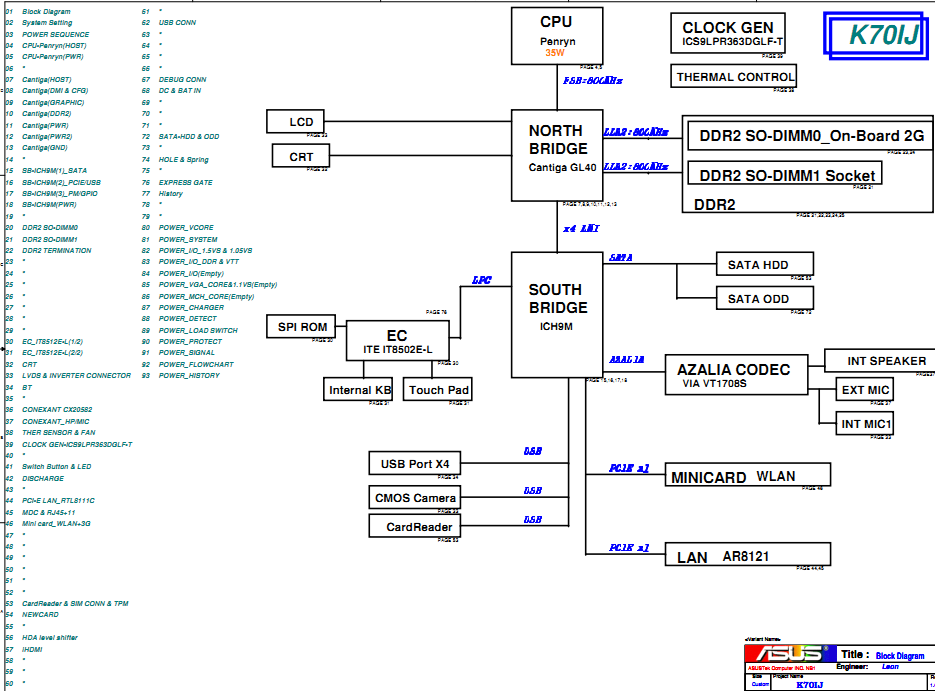Click the SPI ROM block
This screenshot has height=691, width=935.
(x=301, y=326)
